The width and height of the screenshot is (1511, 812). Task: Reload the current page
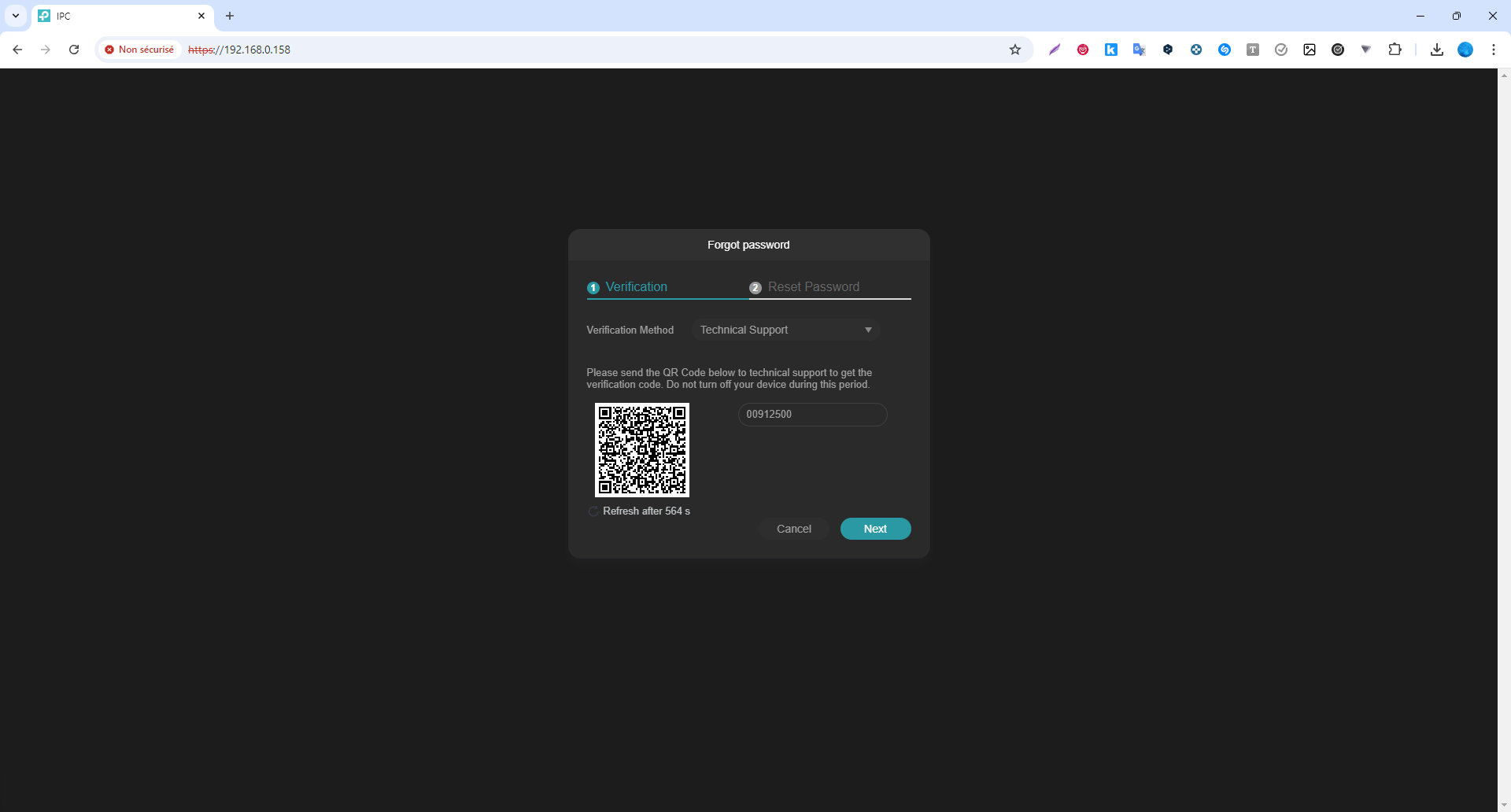(x=74, y=50)
